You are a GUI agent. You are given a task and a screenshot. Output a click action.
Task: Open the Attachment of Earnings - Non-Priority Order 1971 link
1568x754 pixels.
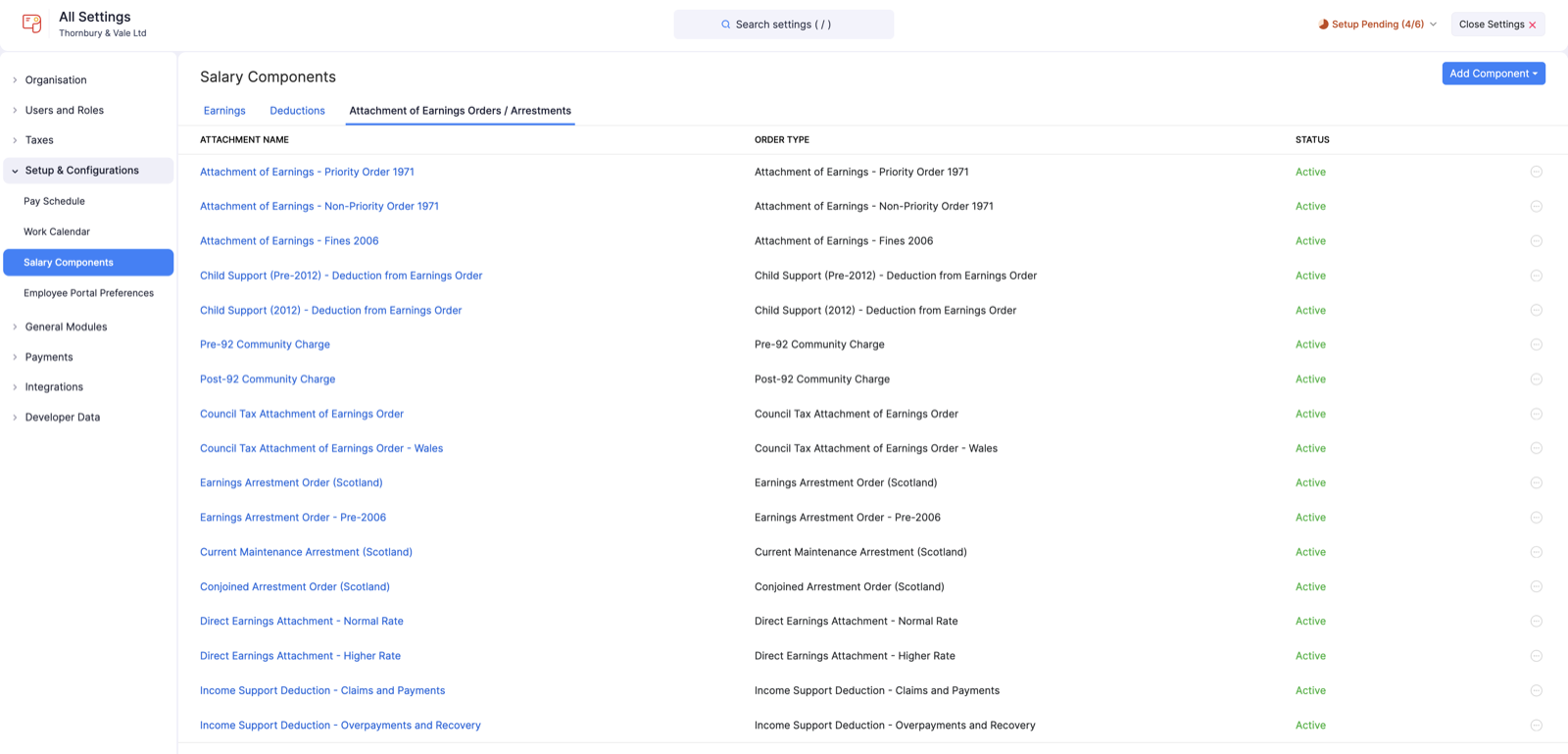(x=319, y=206)
